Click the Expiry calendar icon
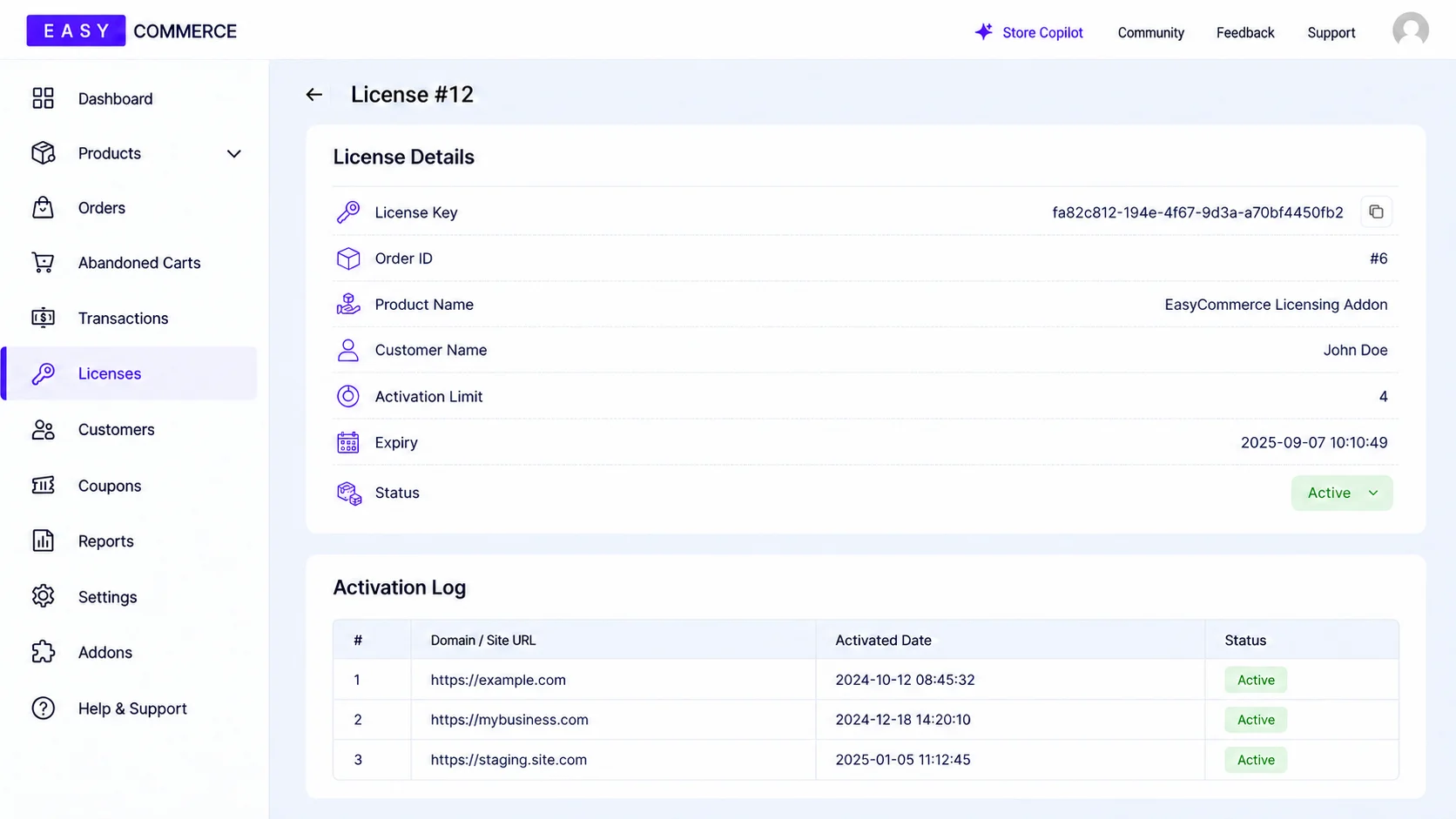This screenshot has width=1456, height=819. [x=348, y=442]
